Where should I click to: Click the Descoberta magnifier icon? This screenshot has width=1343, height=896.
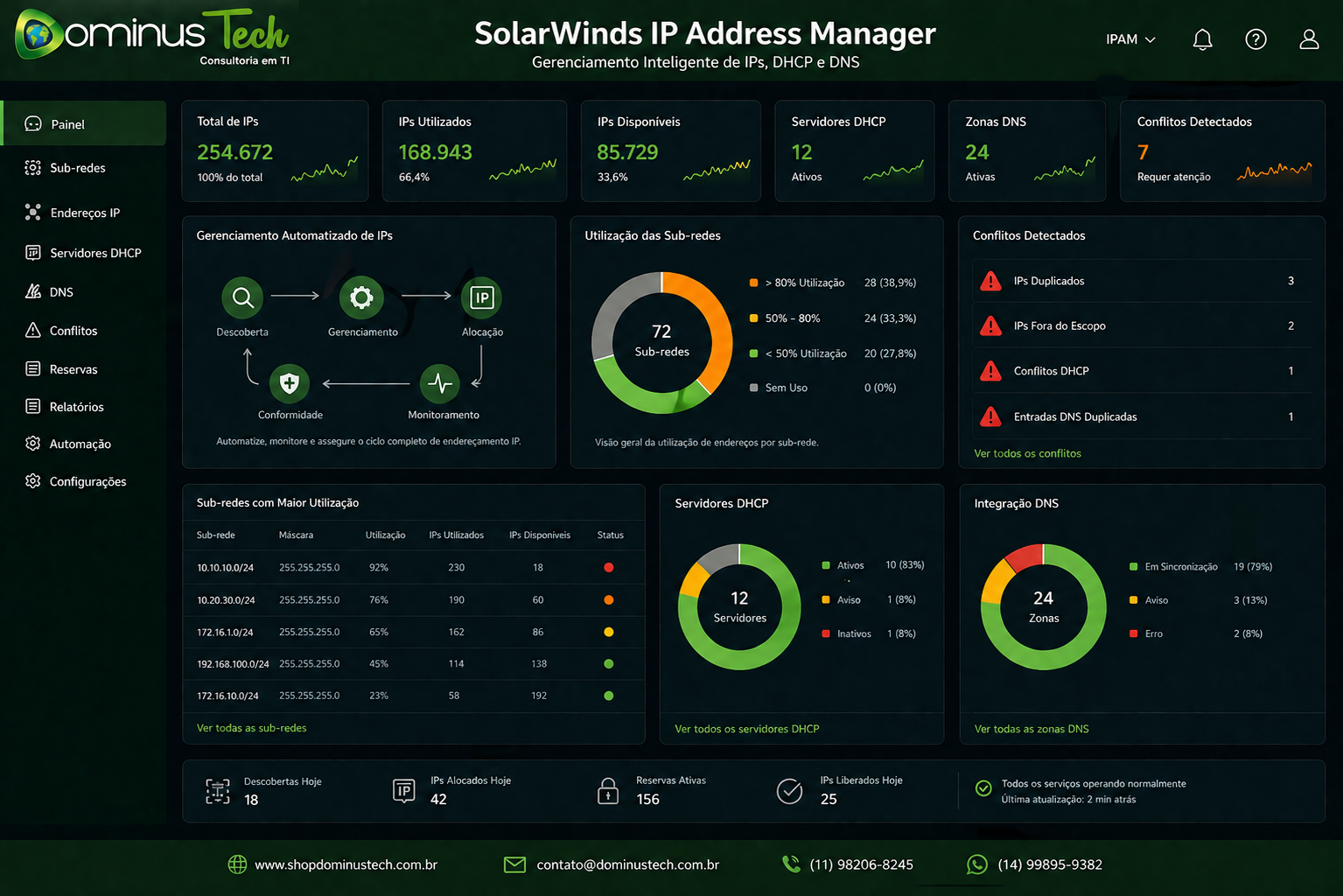242,298
